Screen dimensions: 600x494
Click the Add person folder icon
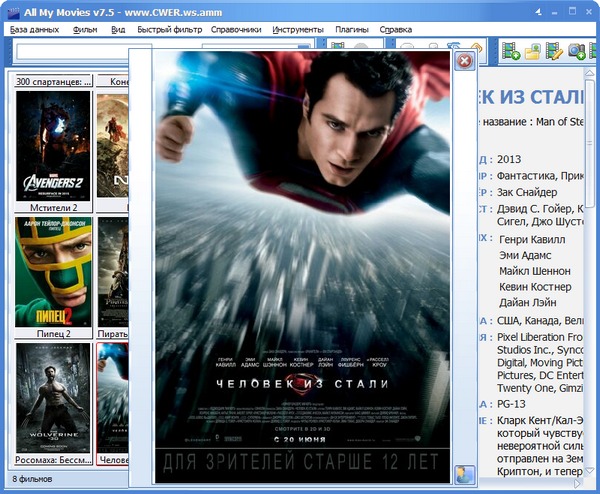coord(533,50)
